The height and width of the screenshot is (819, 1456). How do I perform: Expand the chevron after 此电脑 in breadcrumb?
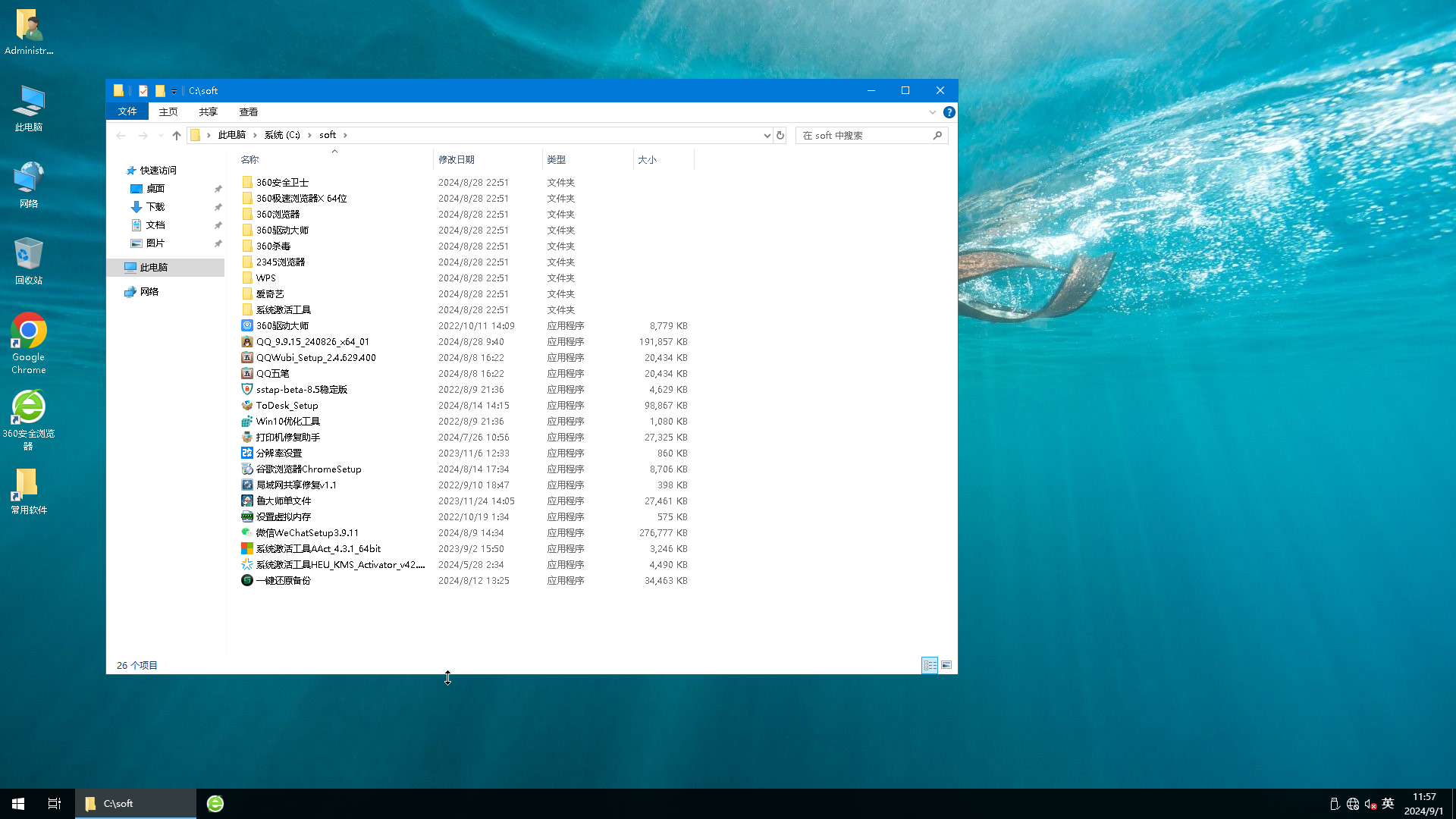[255, 135]
